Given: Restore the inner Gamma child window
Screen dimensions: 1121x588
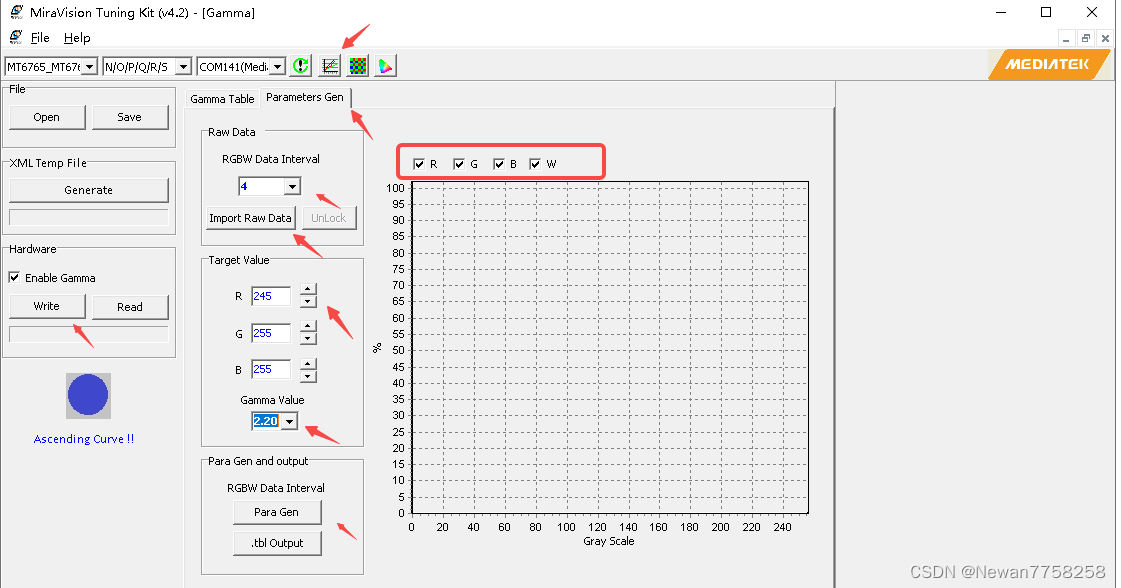Looking at the screenshot, I should click(1085, 39).
